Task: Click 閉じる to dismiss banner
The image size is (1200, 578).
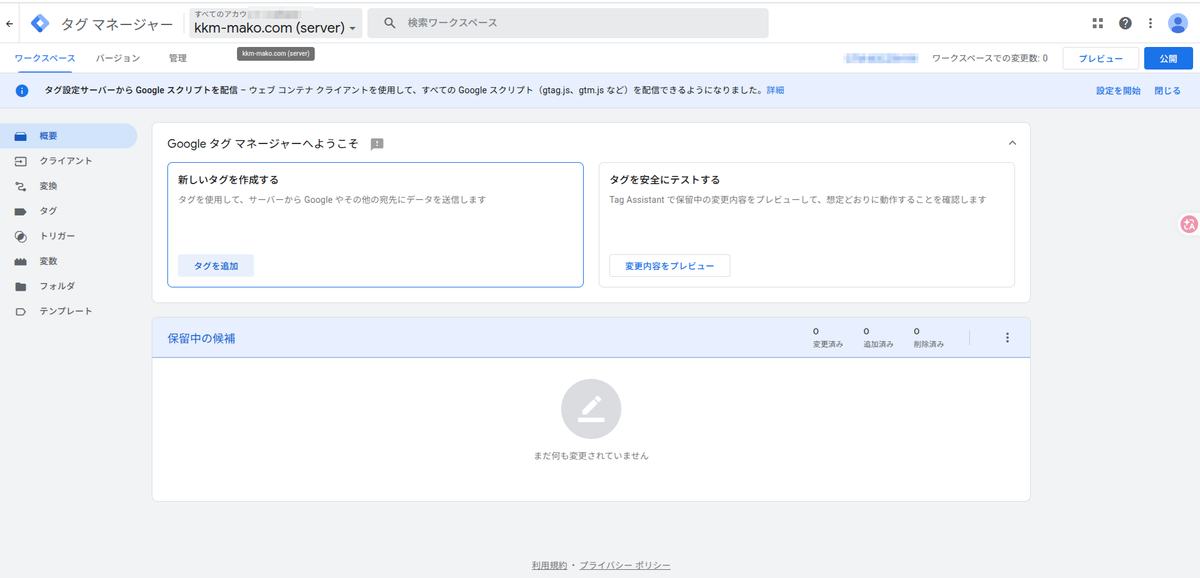Action: [1167, 90]
